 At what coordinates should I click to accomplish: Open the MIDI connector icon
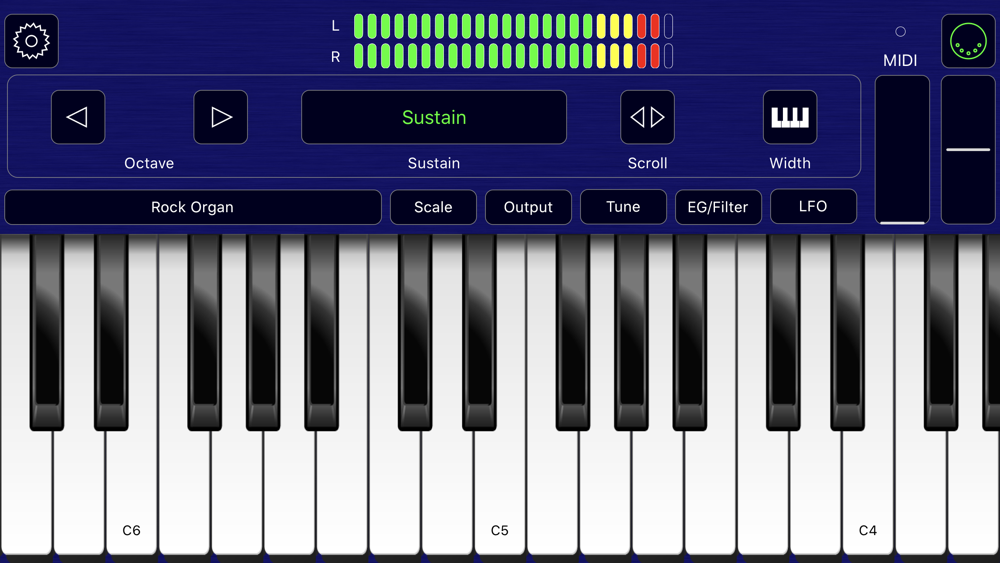click(x=968, y=41)
